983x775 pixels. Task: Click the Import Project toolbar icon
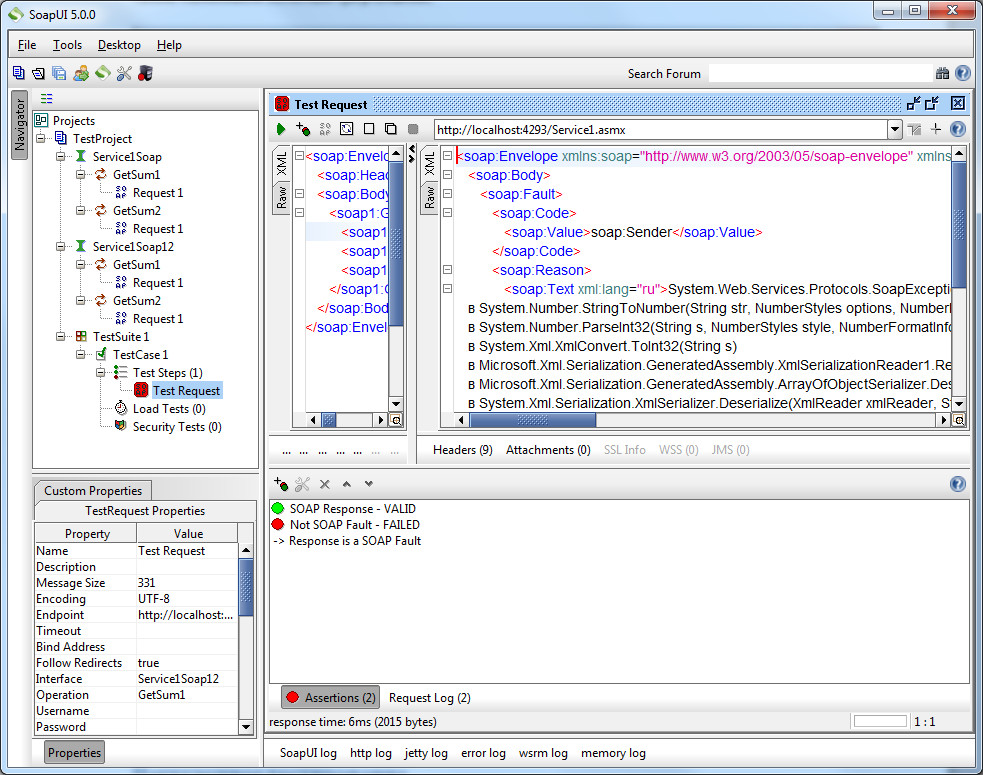tap(38, 73)
